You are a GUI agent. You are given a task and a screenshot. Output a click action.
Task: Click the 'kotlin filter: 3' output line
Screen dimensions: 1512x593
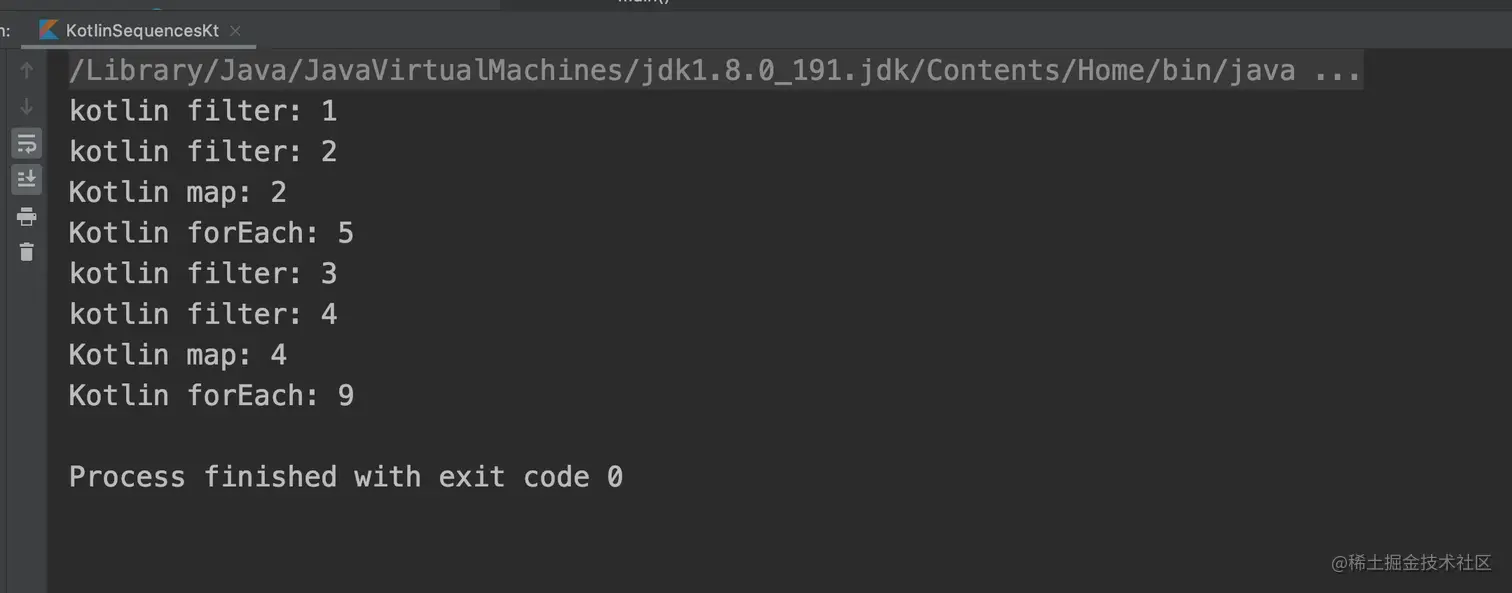point(203,273)
